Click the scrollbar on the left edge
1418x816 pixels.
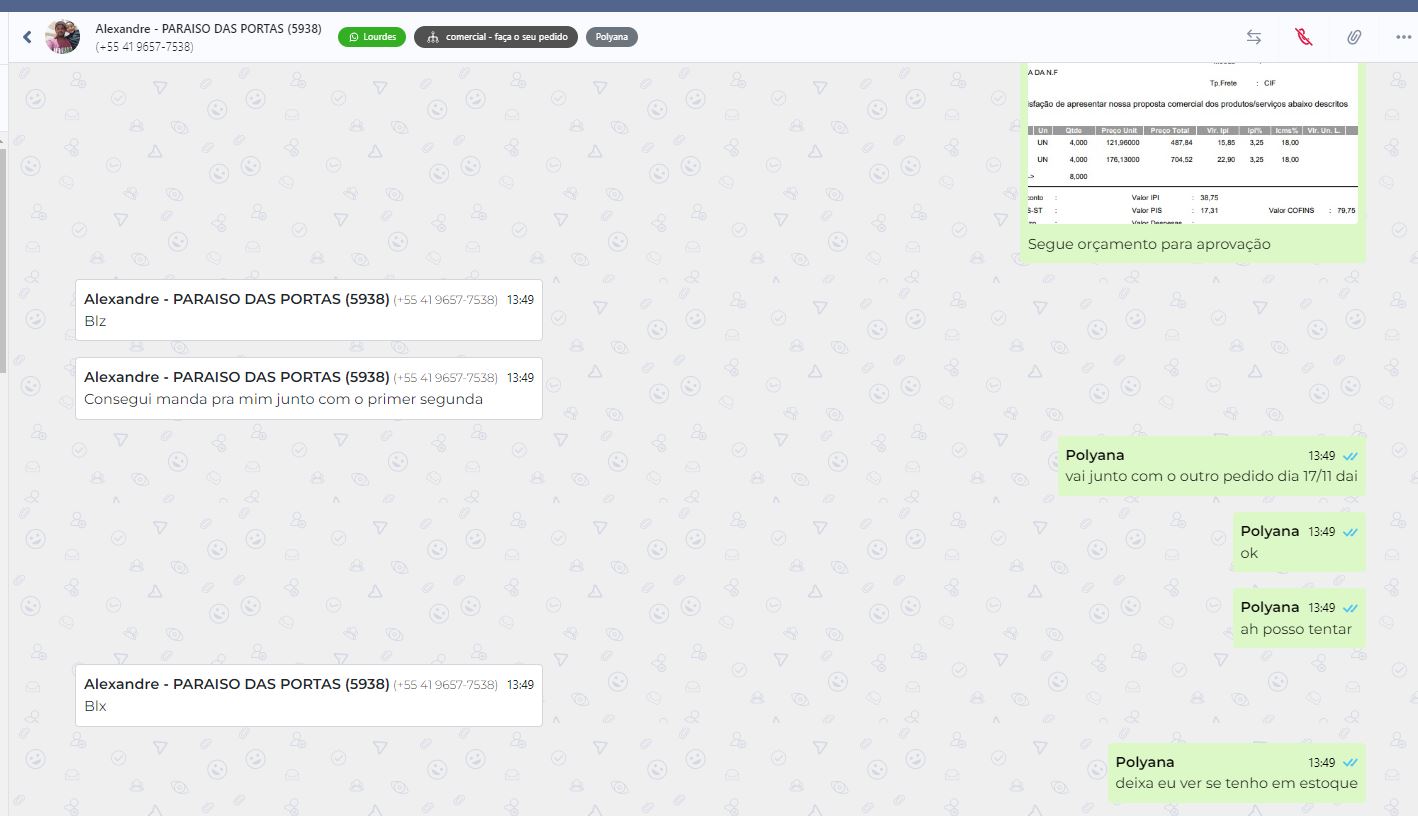click(3, 260)
